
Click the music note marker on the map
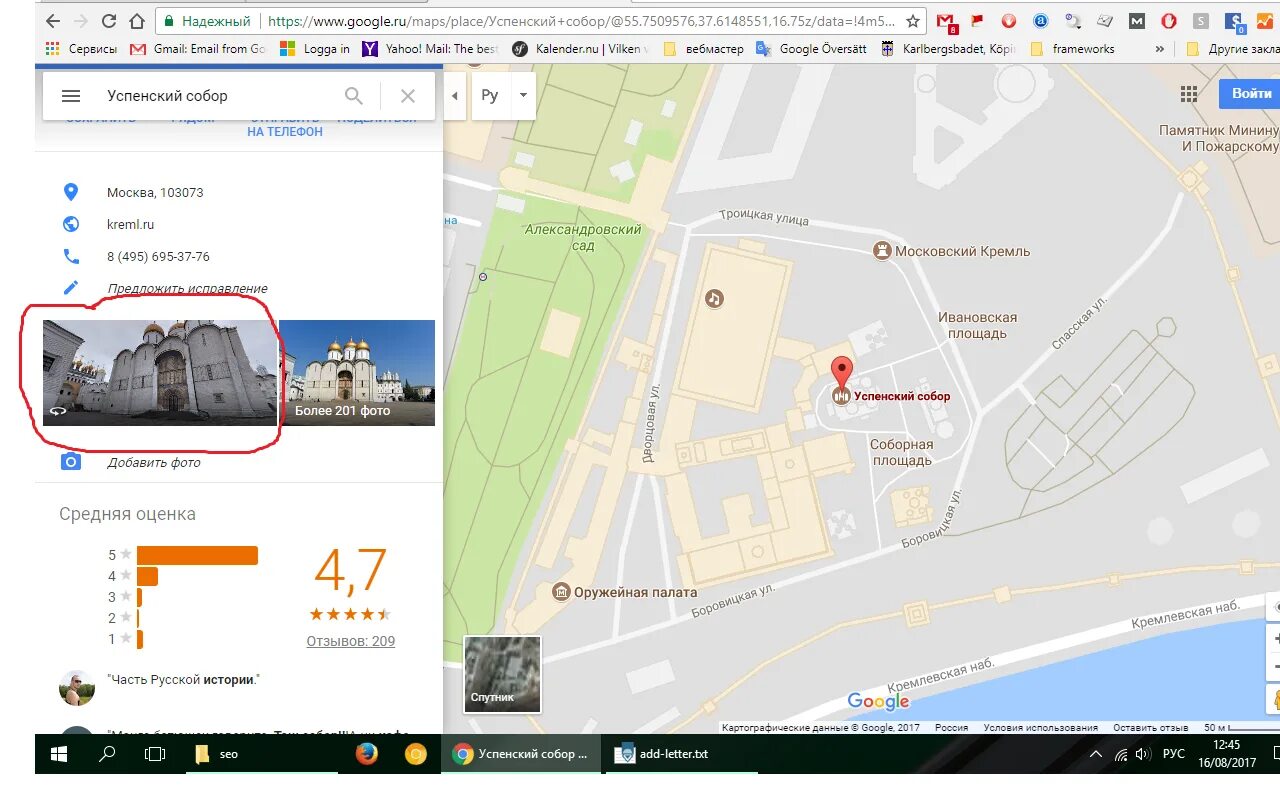(x=713, y=298)
